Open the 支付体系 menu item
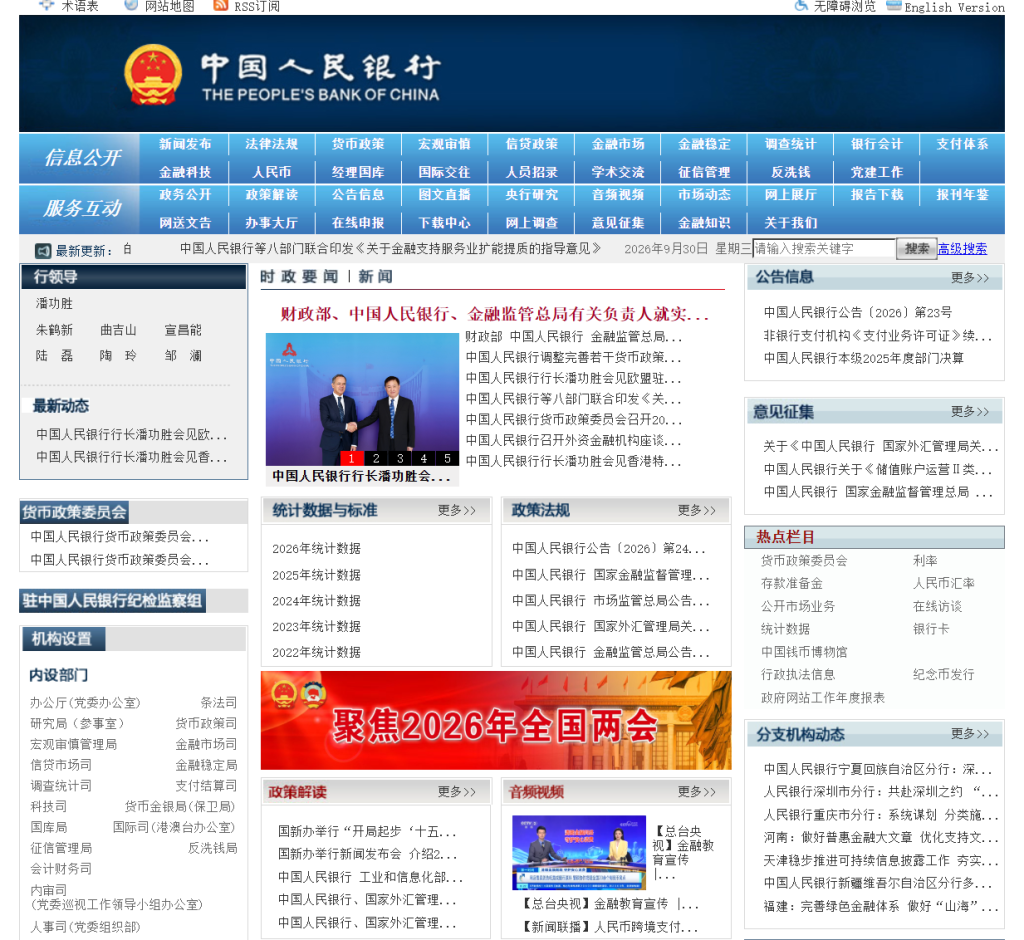This screenshot has height=940, width=1024. pyautogui.click(x=962, y=144)
